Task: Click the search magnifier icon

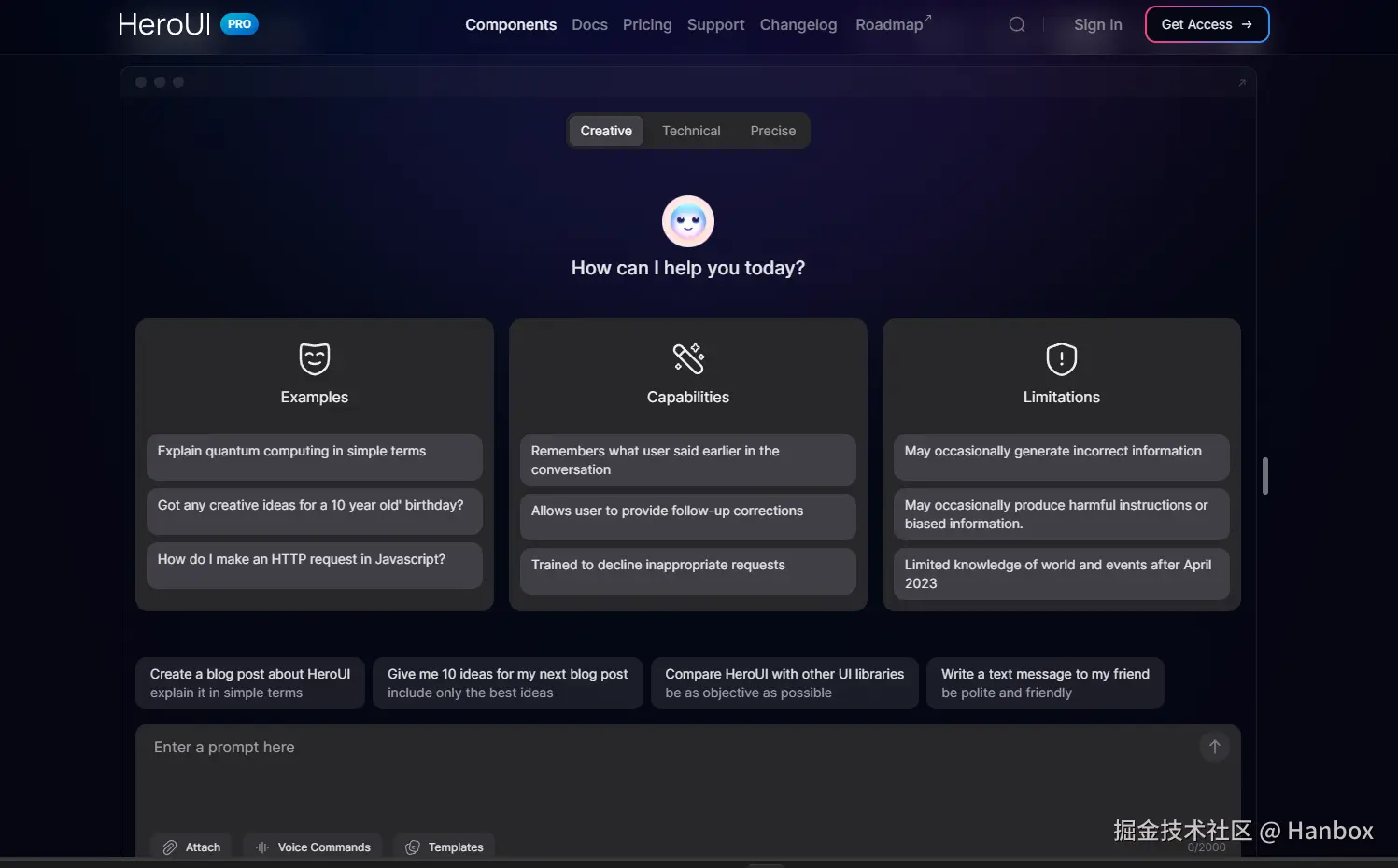Action: [1017, 24]
